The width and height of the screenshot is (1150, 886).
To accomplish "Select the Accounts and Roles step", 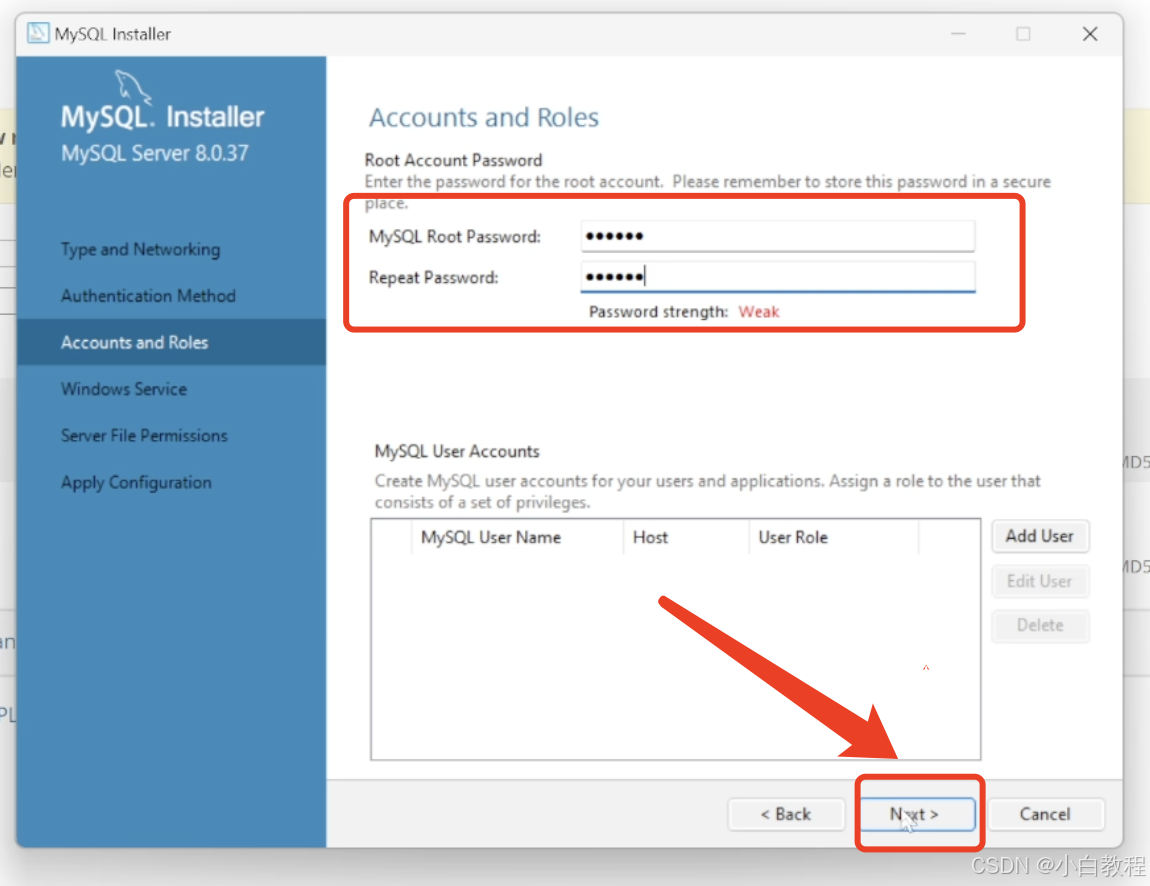I will 171,343.
